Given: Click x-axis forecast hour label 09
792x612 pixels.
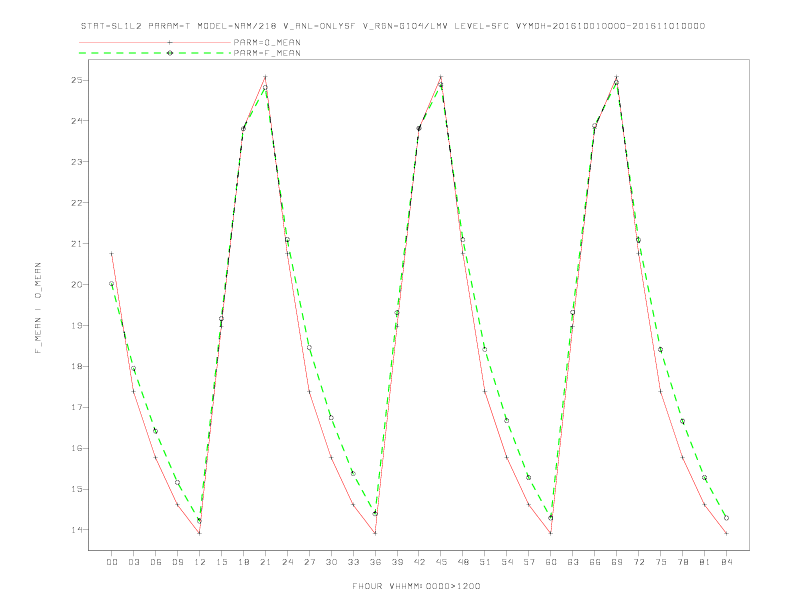Looking at the screenshot, I should [x=177, y=562].
